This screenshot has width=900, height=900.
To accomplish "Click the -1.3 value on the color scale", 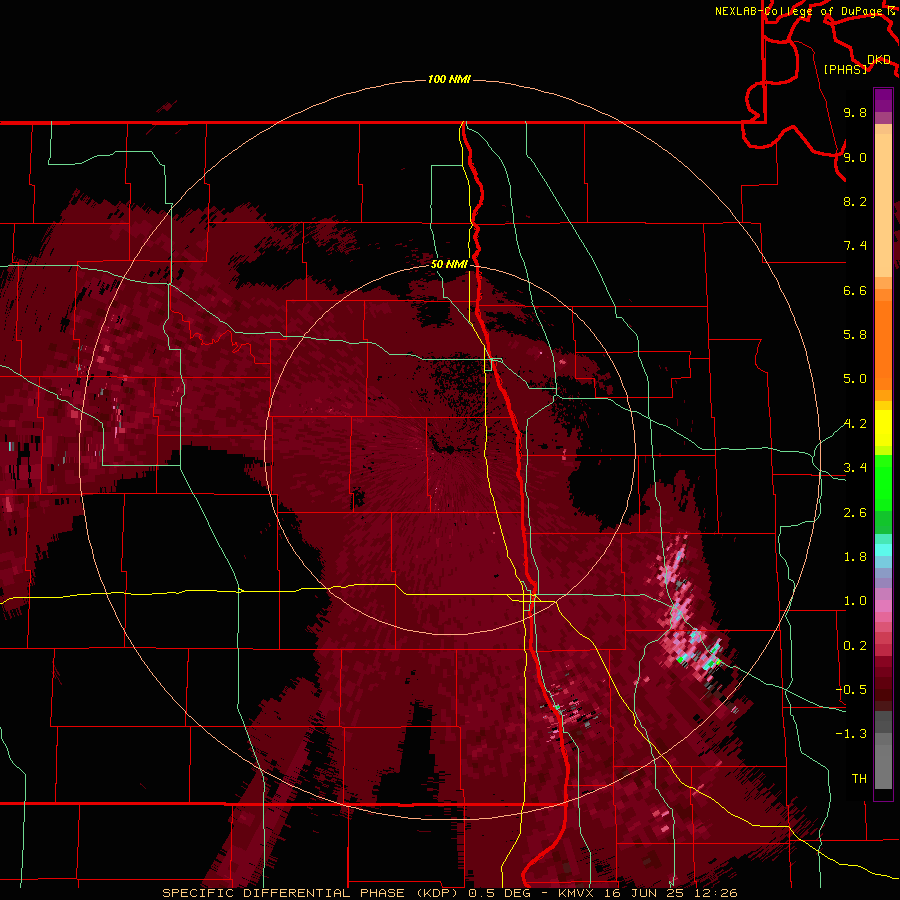I will point(851,734).
